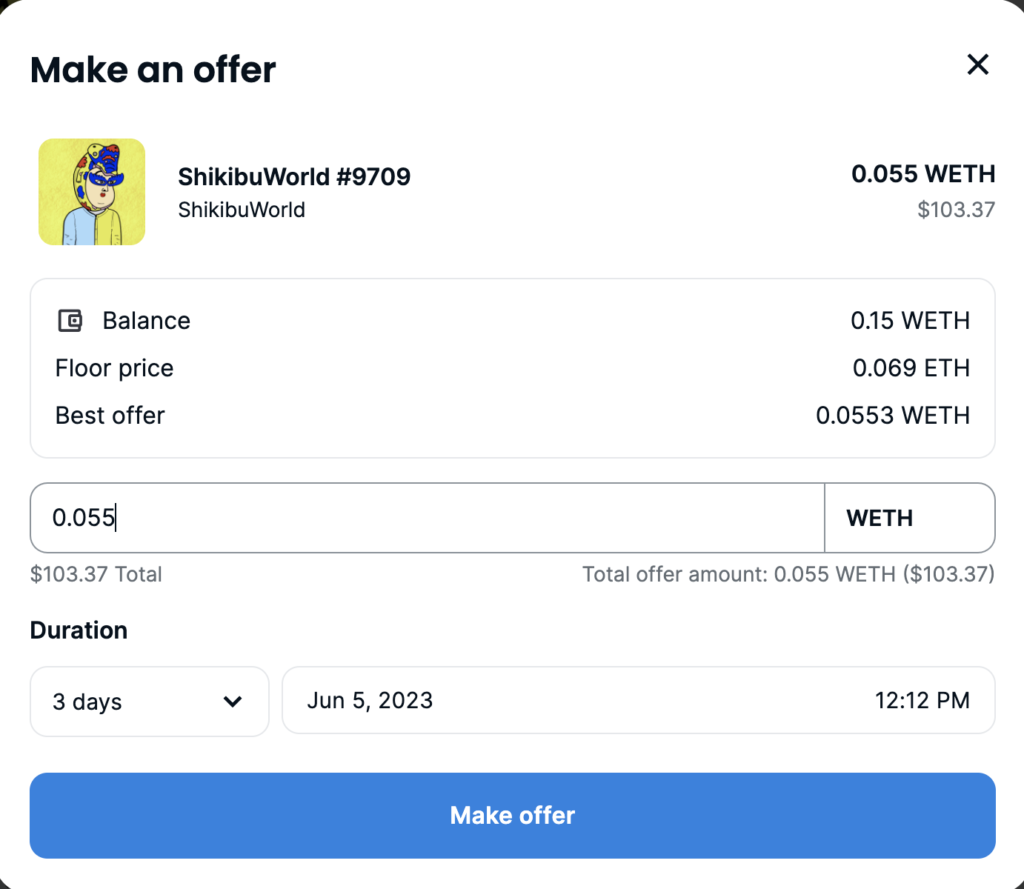The height and width of the screenshot is (889, 1024).
Task: Click the 0.0553 WETH best offer value
Action: [892, 415]
